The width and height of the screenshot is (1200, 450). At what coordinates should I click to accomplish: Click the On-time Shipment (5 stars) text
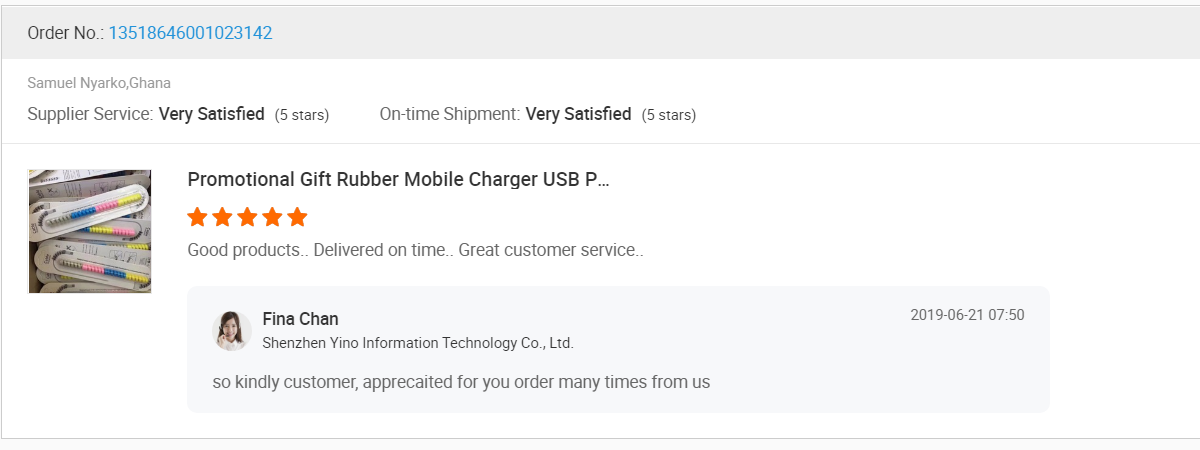pos(669,115)
